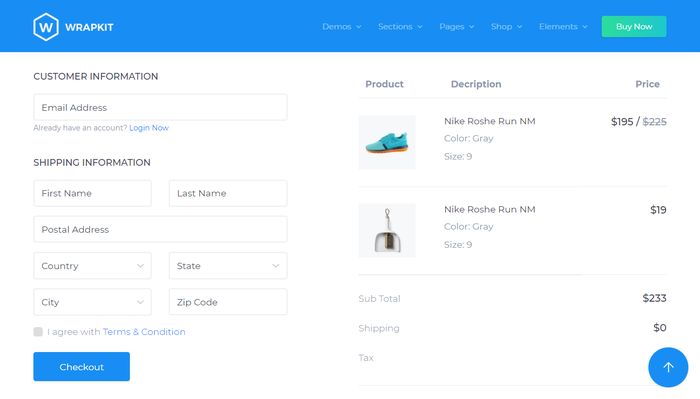This screenshot has height=399, width=700.
Task: Open the Shop menu
Action: pos(506,27)
